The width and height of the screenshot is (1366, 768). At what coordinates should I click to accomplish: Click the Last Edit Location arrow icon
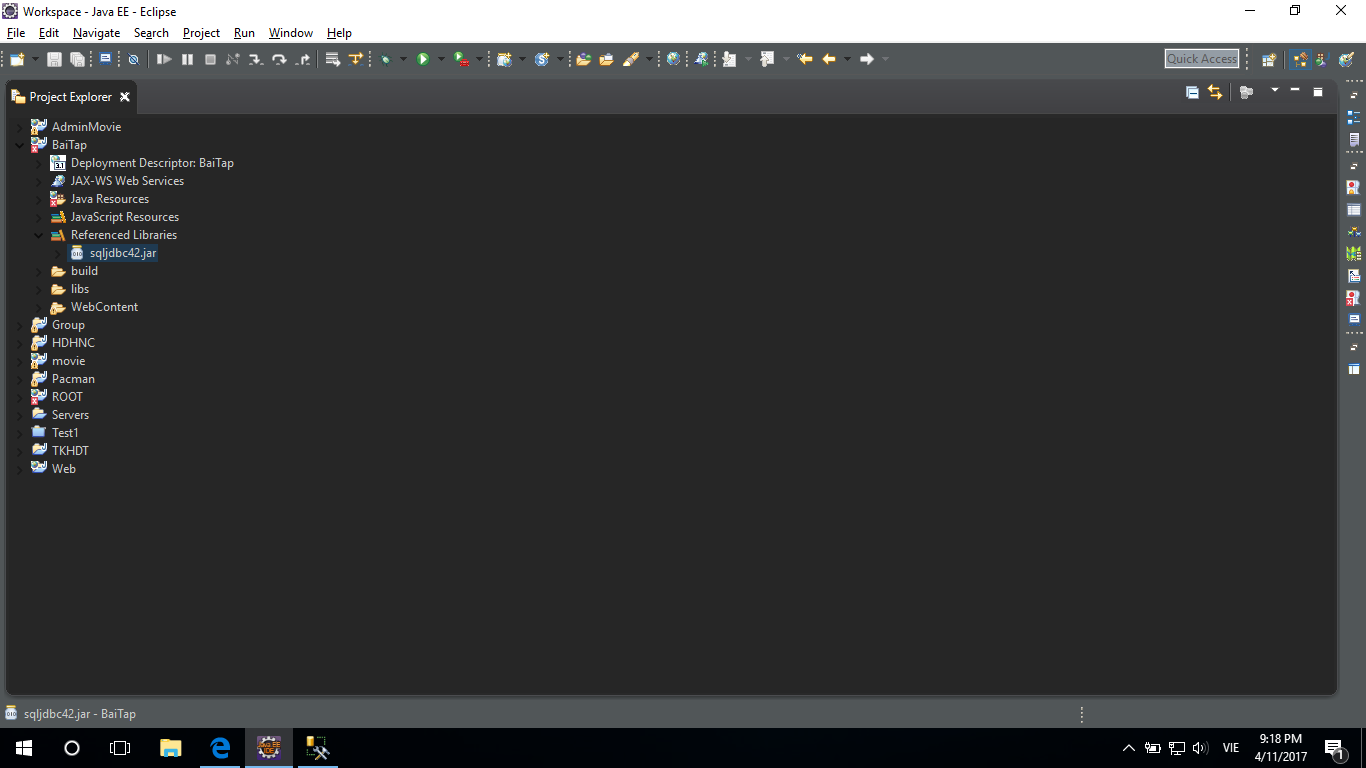(x=805, y=59)
